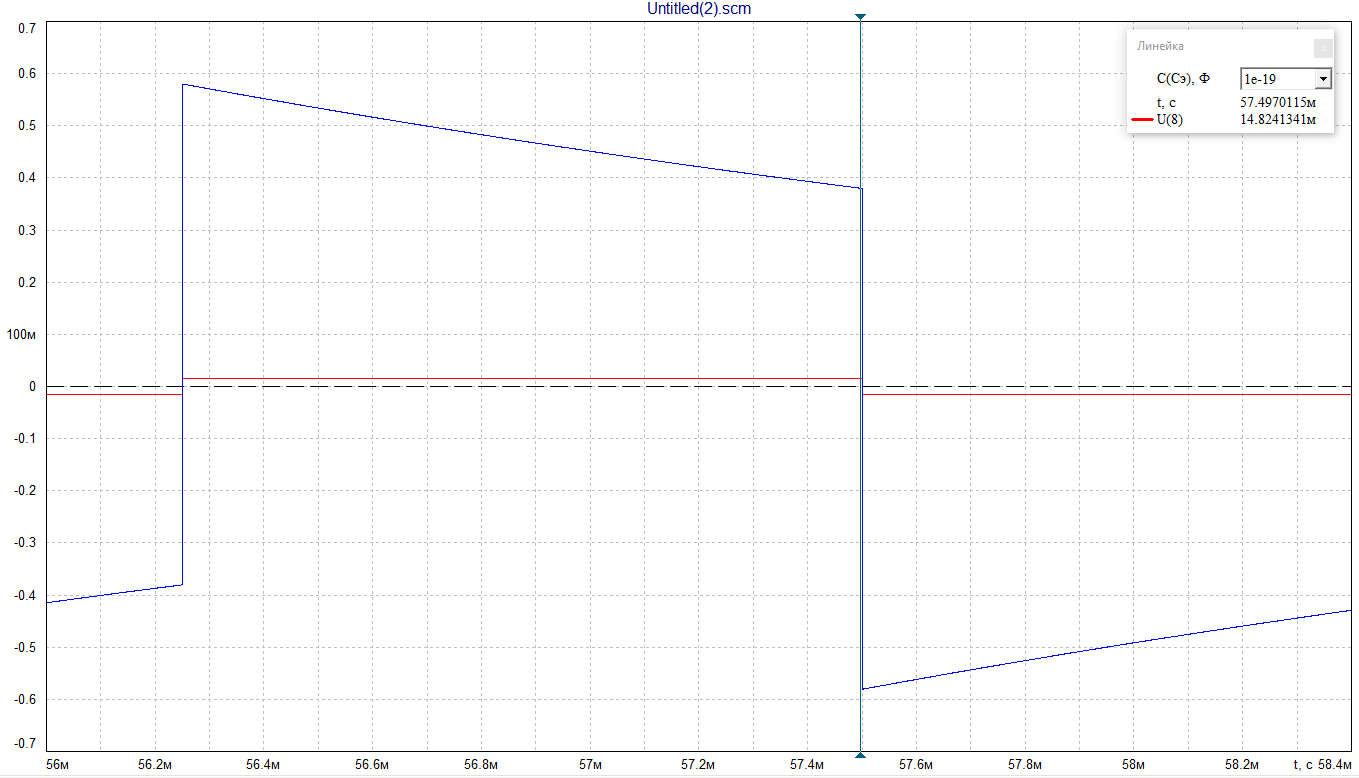The image size is (1359, 778).
Task: Click the red U(8) legend line swatch
Action: [1142, 120]
